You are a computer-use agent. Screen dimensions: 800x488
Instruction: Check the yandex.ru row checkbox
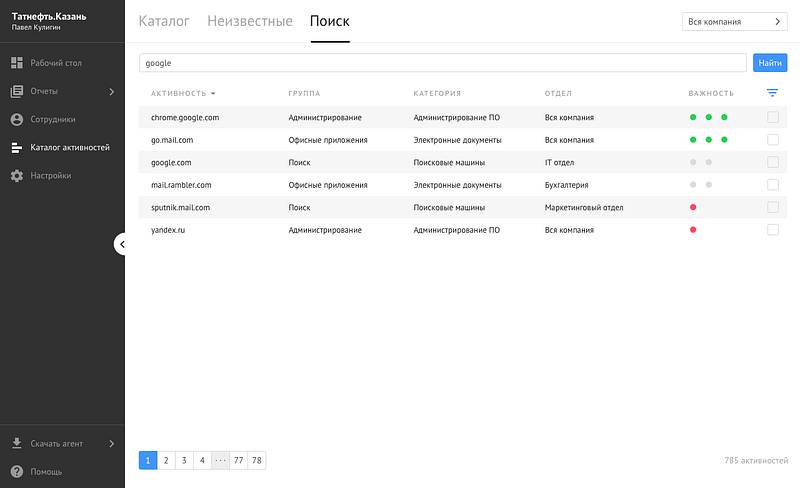(x=773, y=229)
